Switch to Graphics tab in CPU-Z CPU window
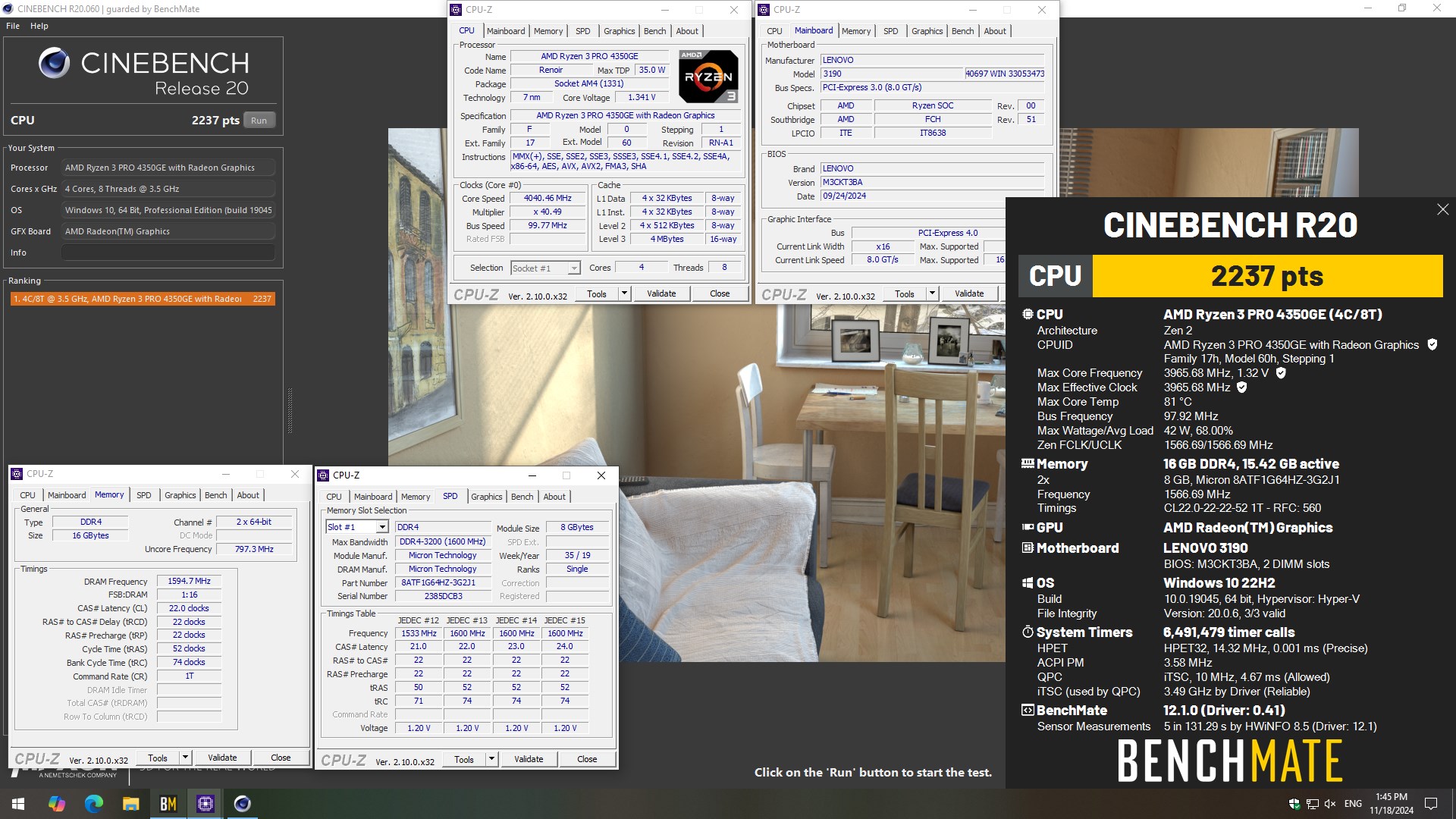This screenshot has width=1456, height=819. pyautogui.click(x=620, y=31)
